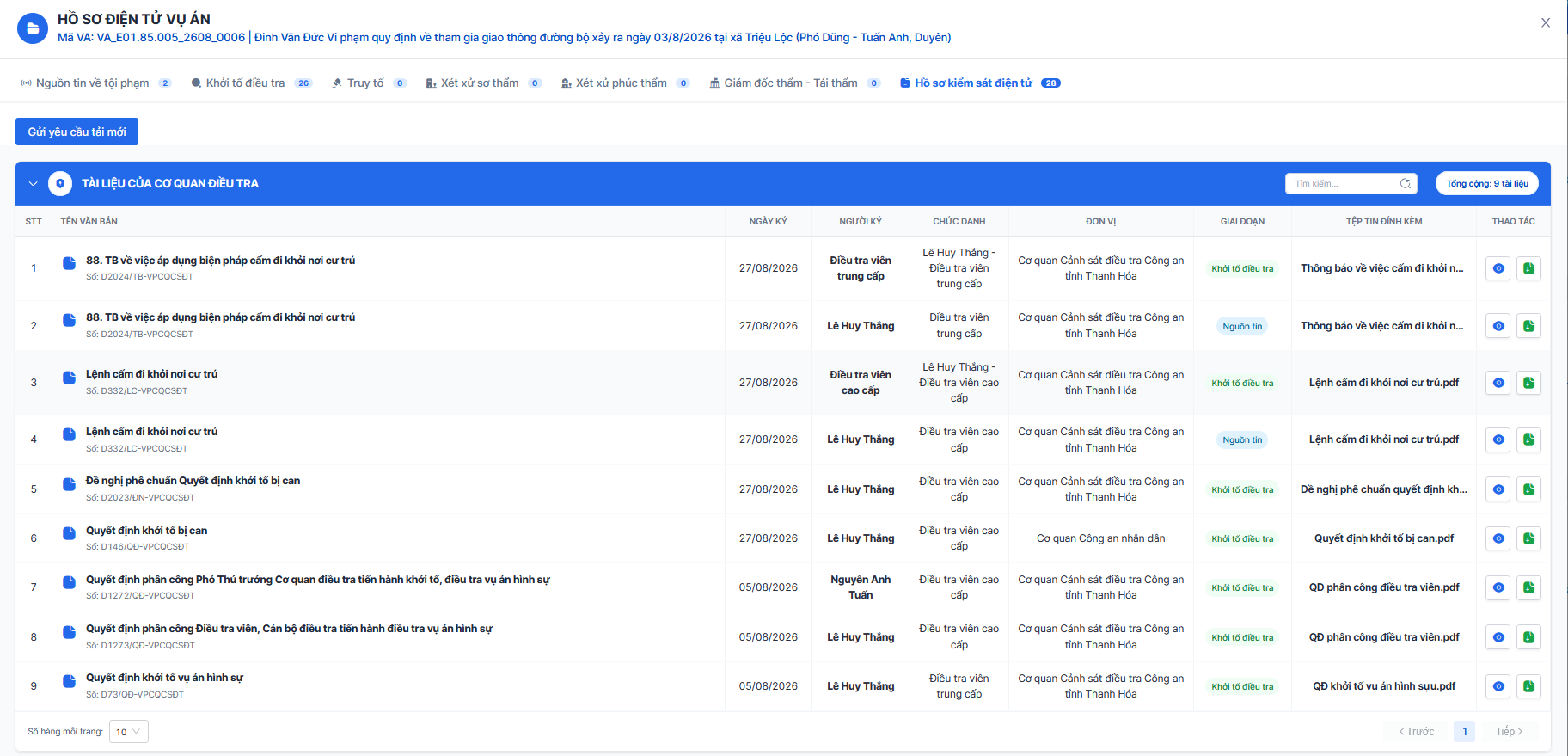
Task: Click the folder icon beside Hồ sơ điện tử vụ án
Action: pyautogui.click(x=33, y=28)
